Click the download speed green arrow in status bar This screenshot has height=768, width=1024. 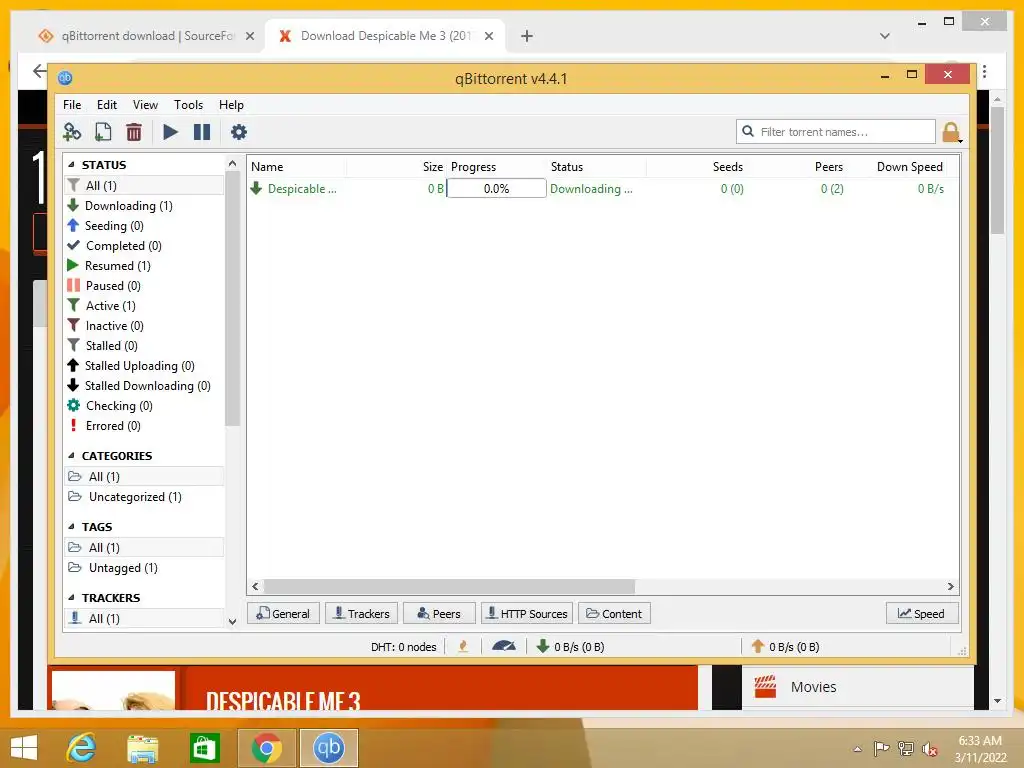(x=542, y=647)
